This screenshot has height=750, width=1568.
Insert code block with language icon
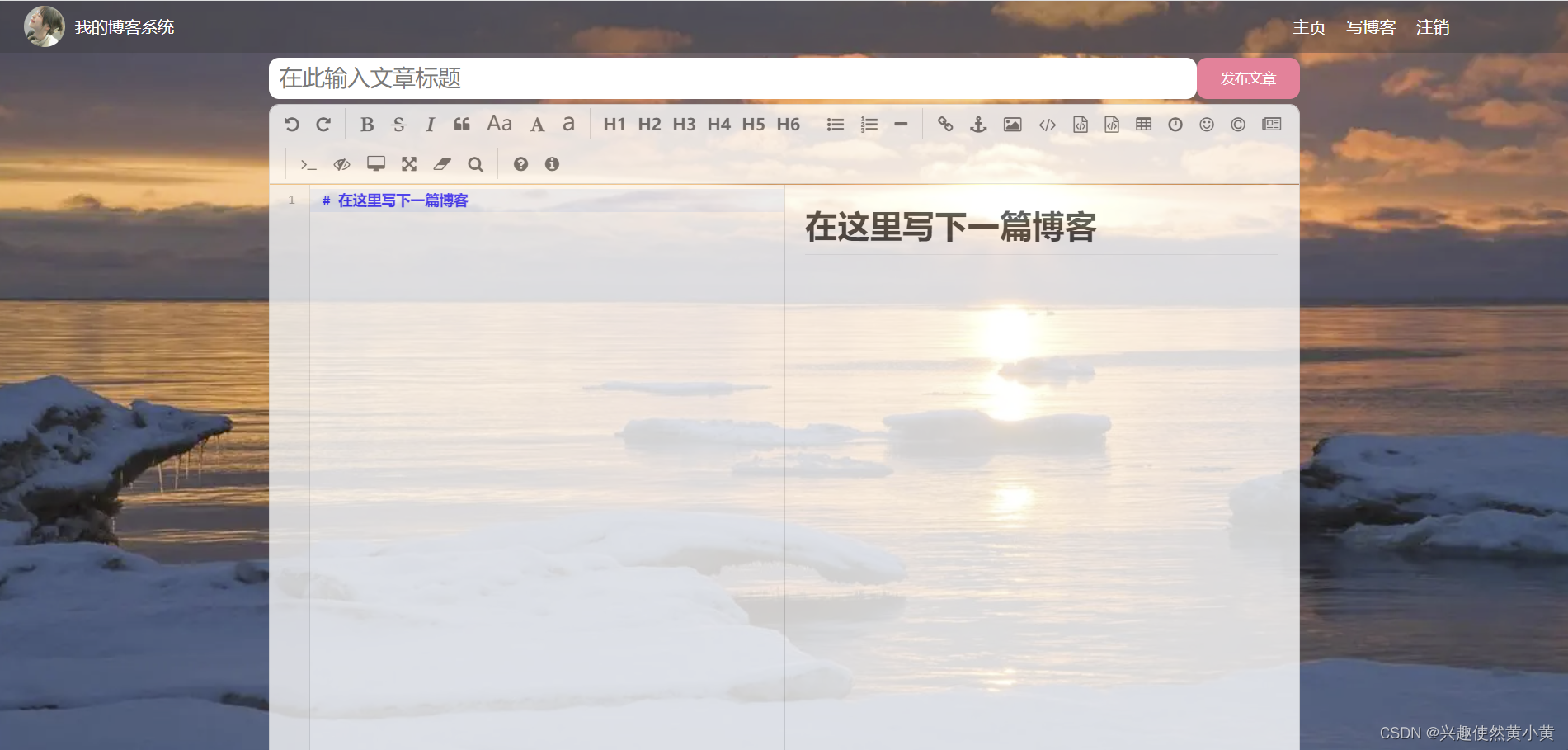coord(1112,125)
